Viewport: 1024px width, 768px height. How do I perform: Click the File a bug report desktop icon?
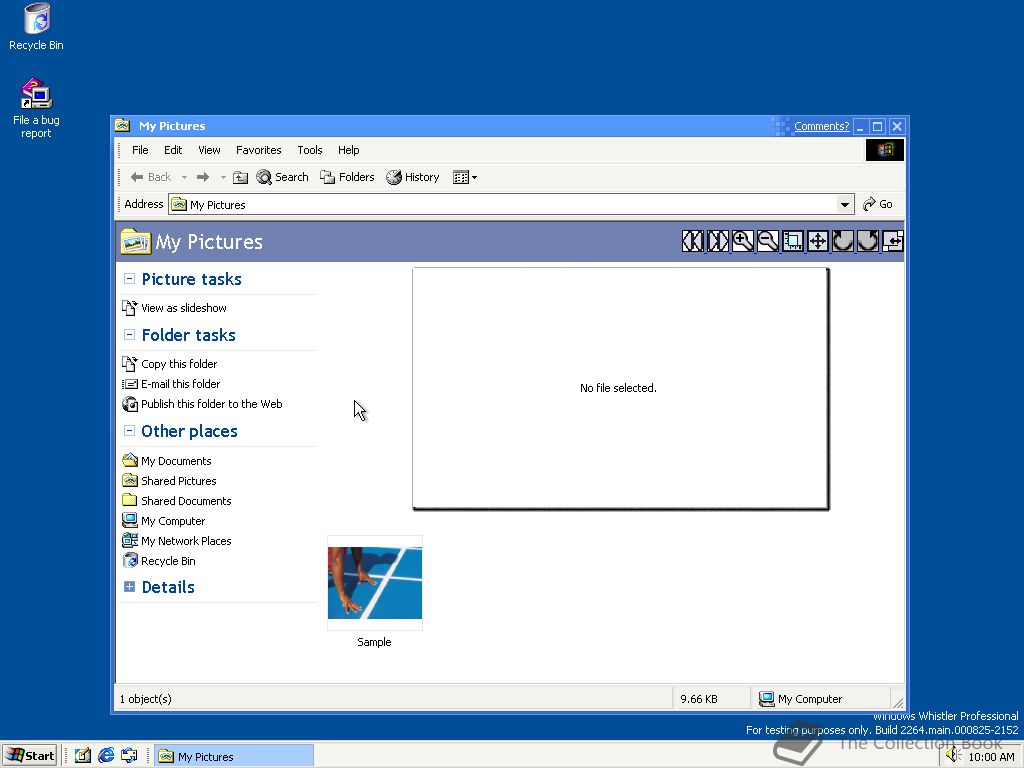click(37, 108)
